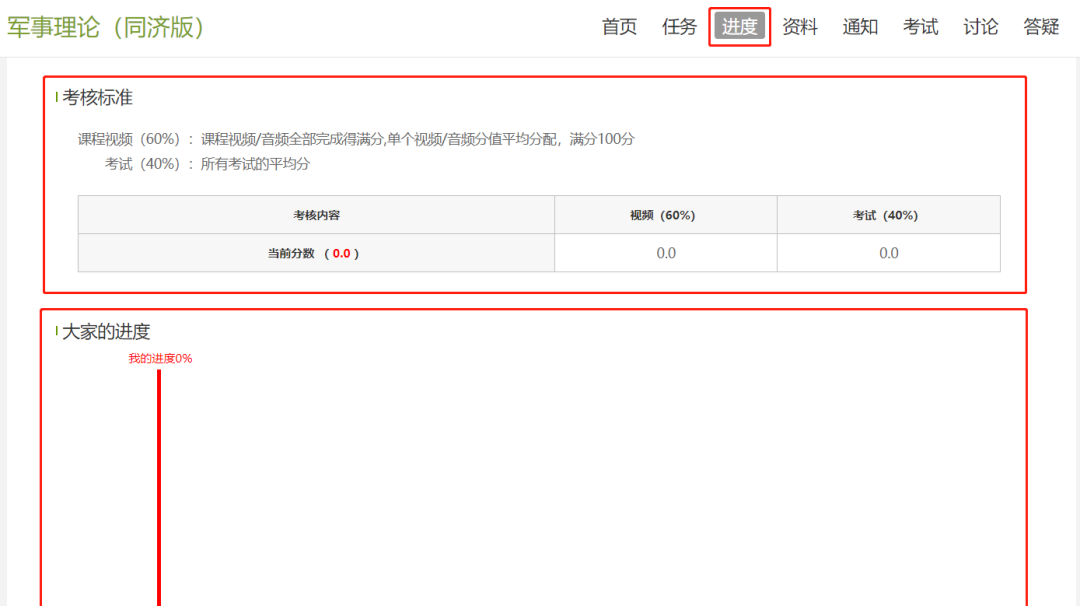Viewport: 1080px width, 606px height.
Task: Select the 考试（40%） column header
Action: [x=888, y=215]
